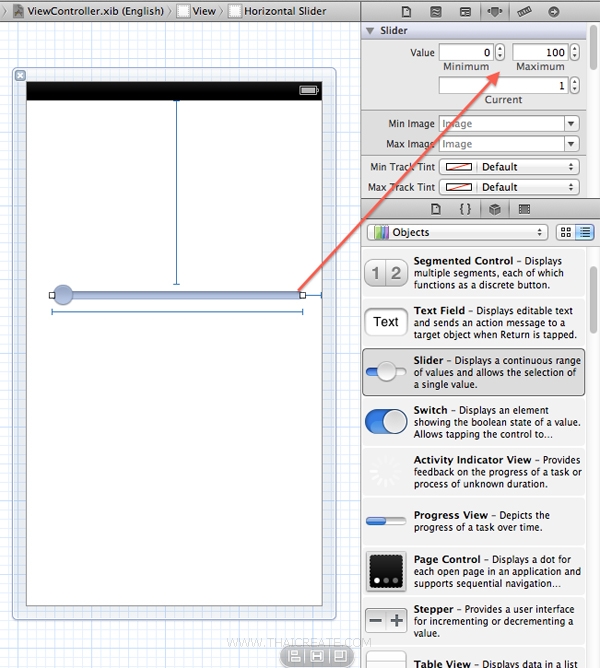The height and width of the screenshot is (668, 600).
Task: Select the Segmented Control library item
Action: (x=473, y=273)
